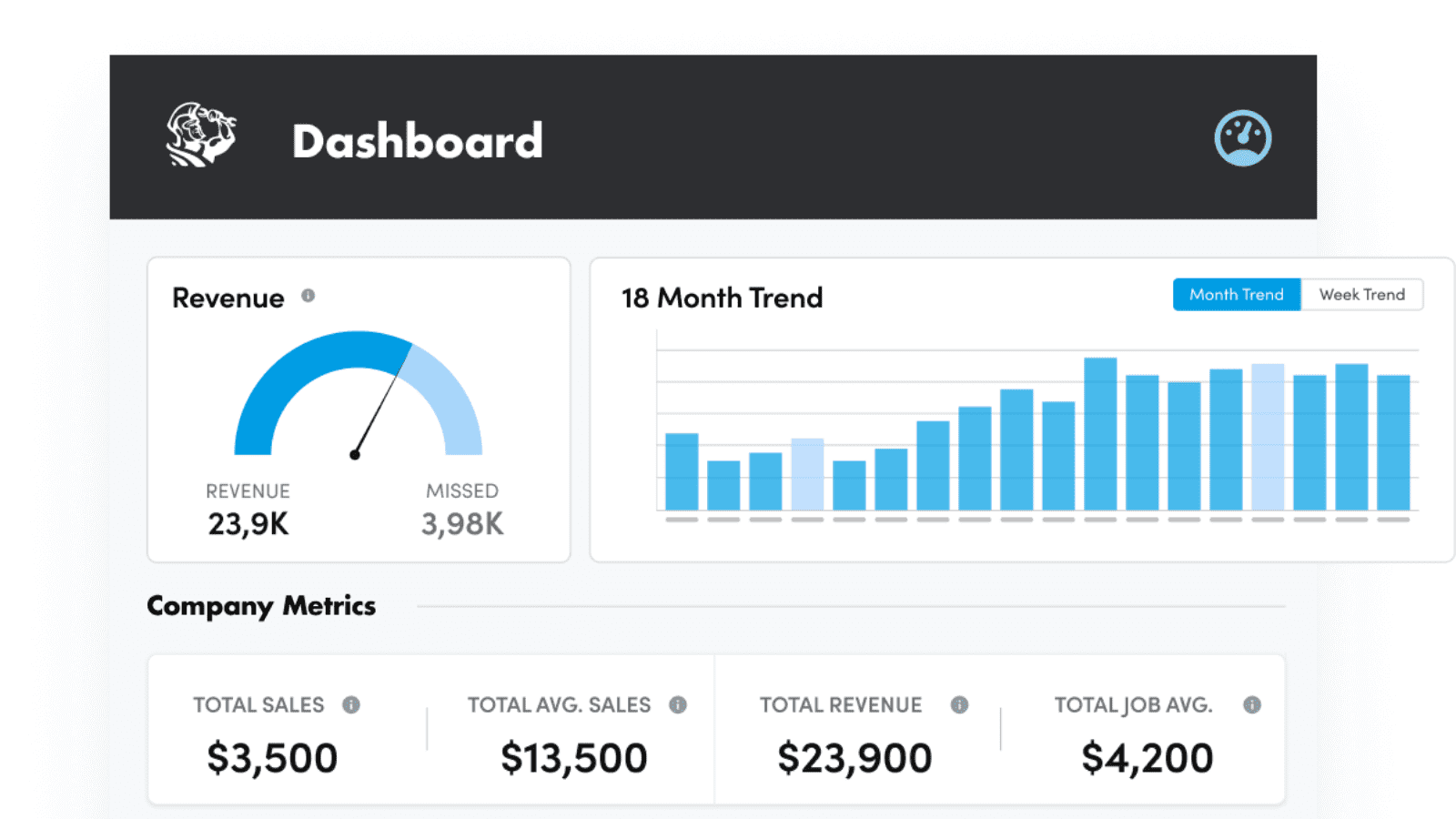Click the Company Metrics section heading
The height and width of the screenshot is (819, 1456).
tap(261, 606)
